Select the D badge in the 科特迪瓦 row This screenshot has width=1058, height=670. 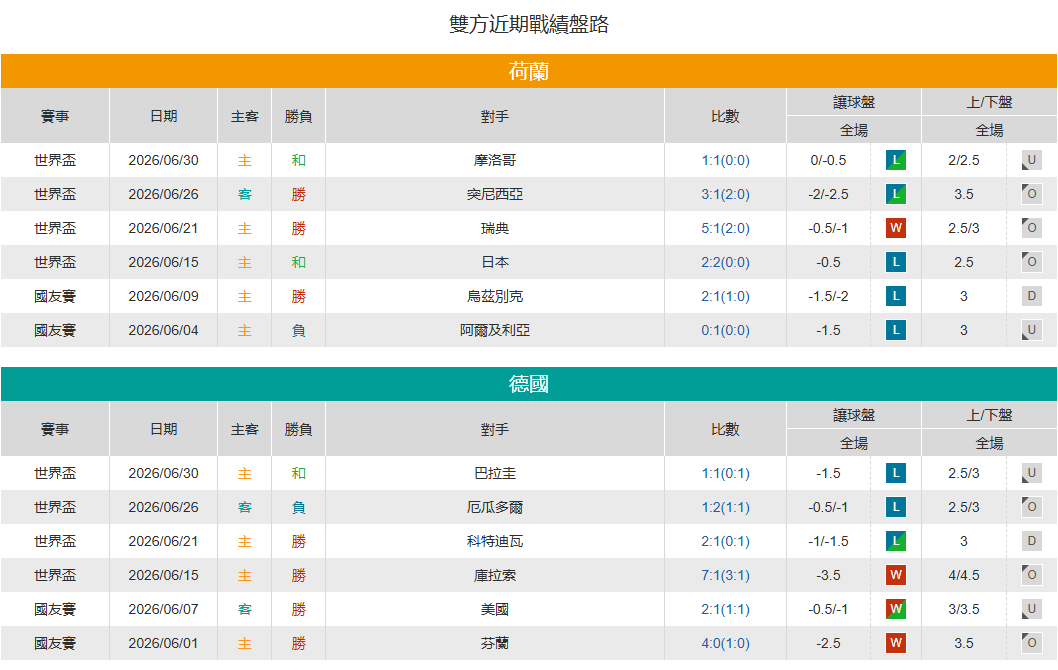tap(1031, 541)
